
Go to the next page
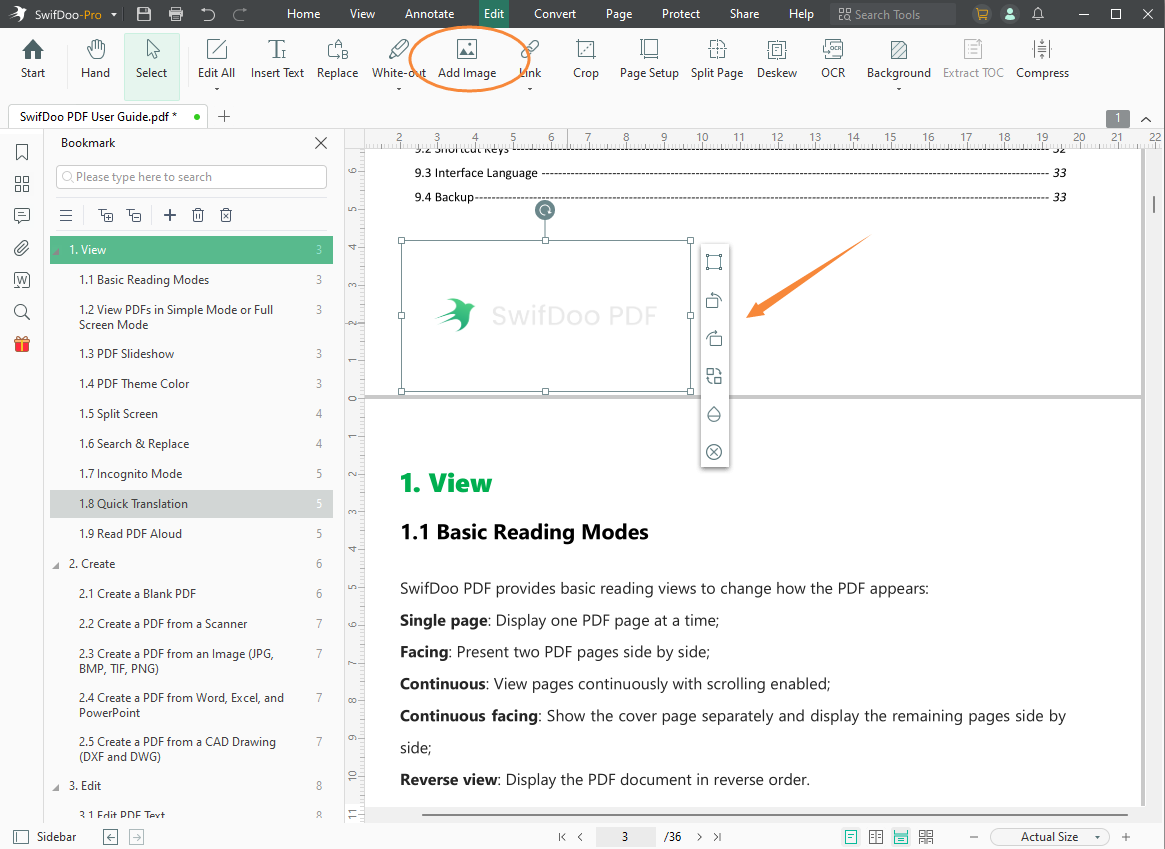(x=699, y=837)
